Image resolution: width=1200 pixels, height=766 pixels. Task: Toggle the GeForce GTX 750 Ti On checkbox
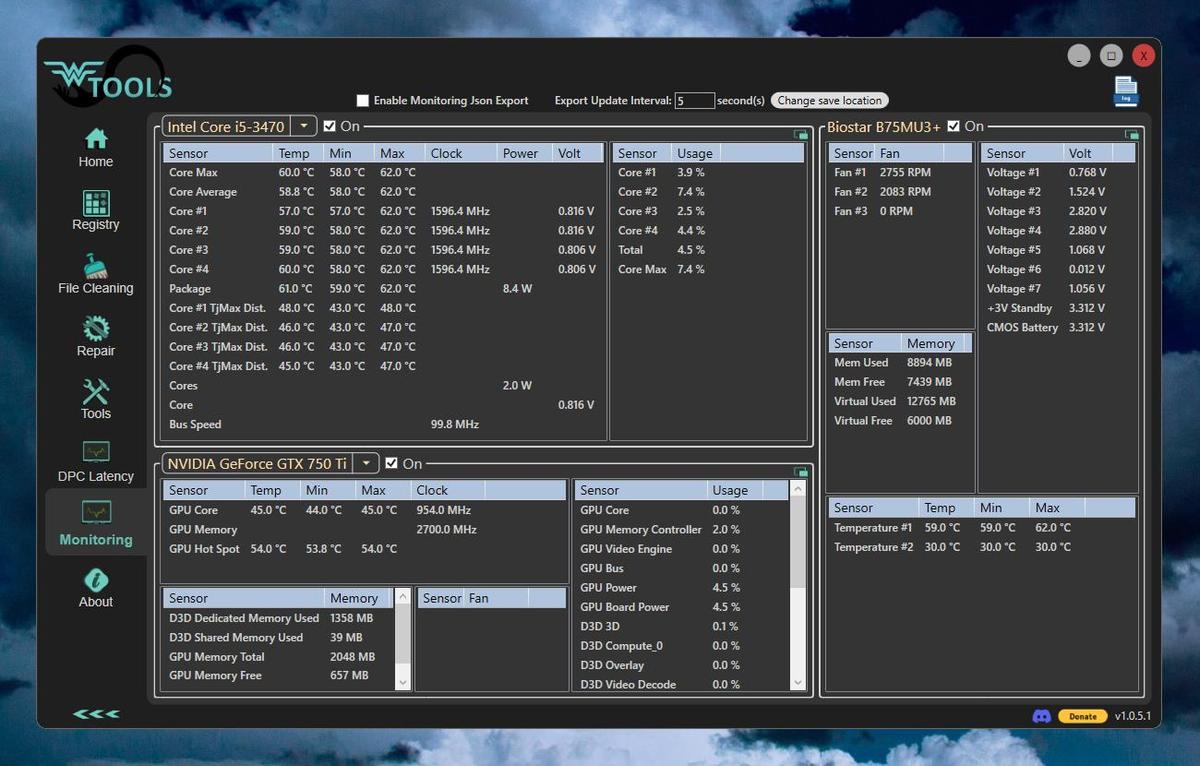point(391,463)
